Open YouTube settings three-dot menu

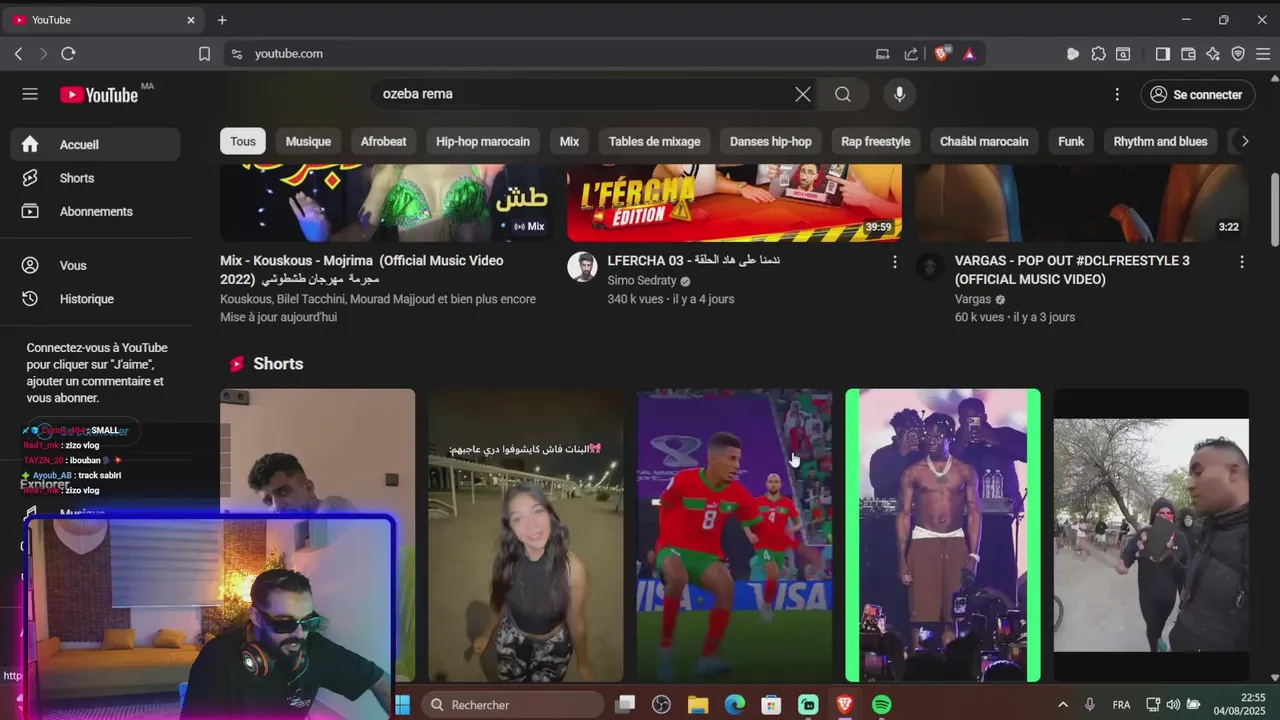(1117, 94)
